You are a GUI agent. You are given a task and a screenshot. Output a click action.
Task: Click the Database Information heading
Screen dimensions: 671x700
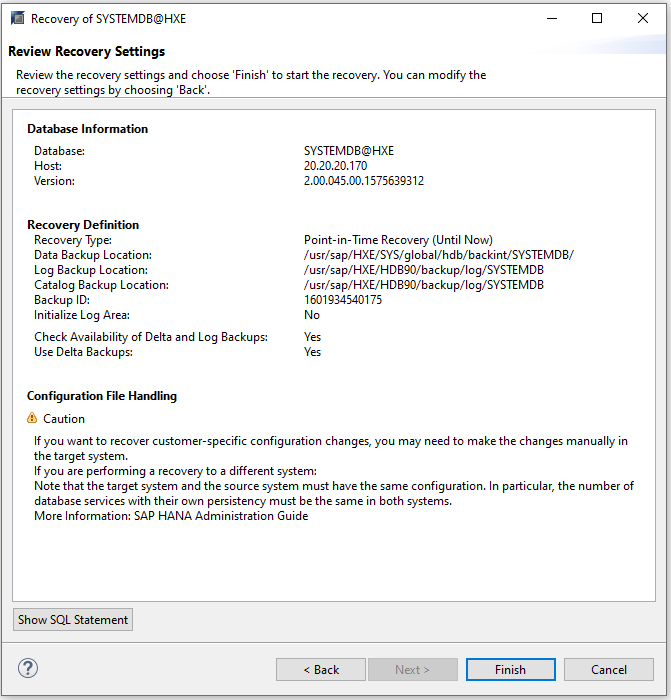pyautogui.click(x=88, y=129)
